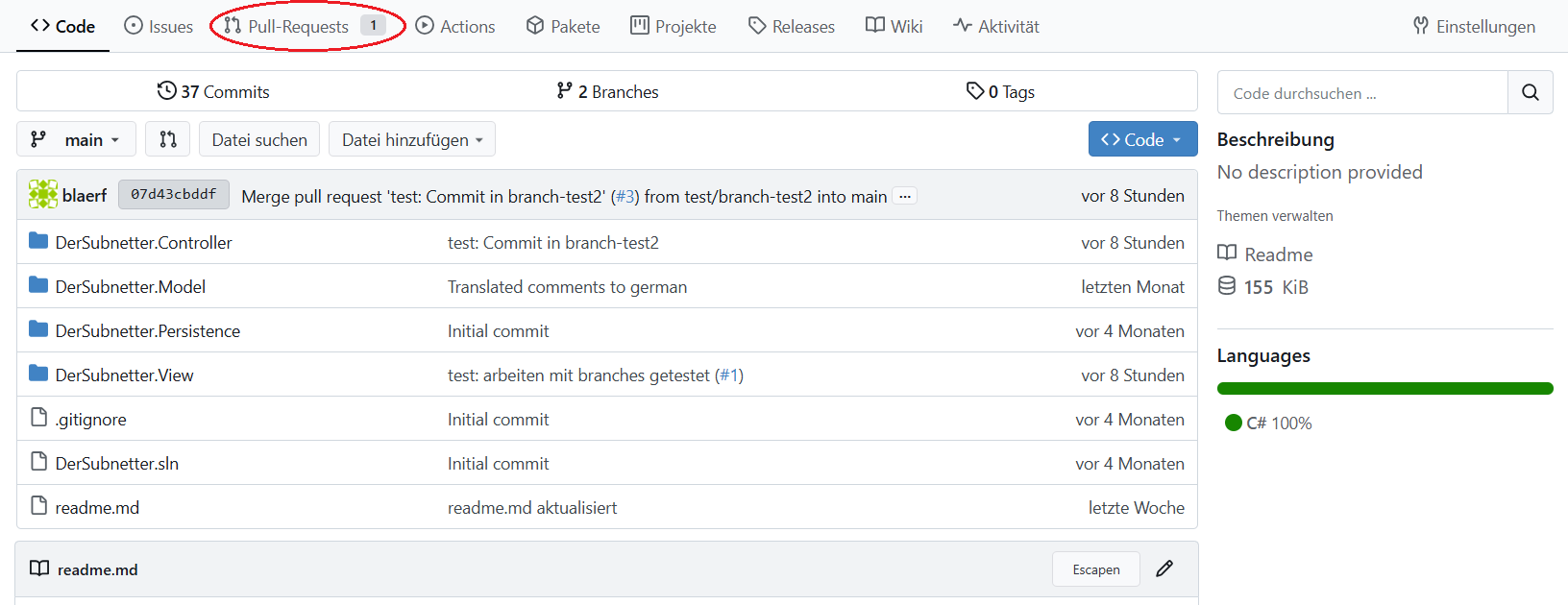Open the Actions tab

[x=455, y=26]
